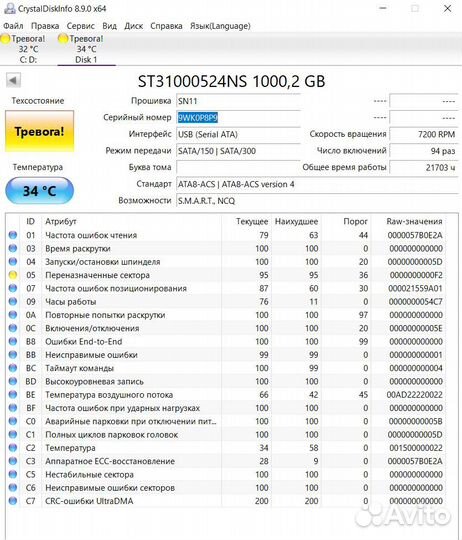Screen dimensions: 462x540
Task: Open the Файл menu
Action: pyautogui.click(x=13, y=26)
